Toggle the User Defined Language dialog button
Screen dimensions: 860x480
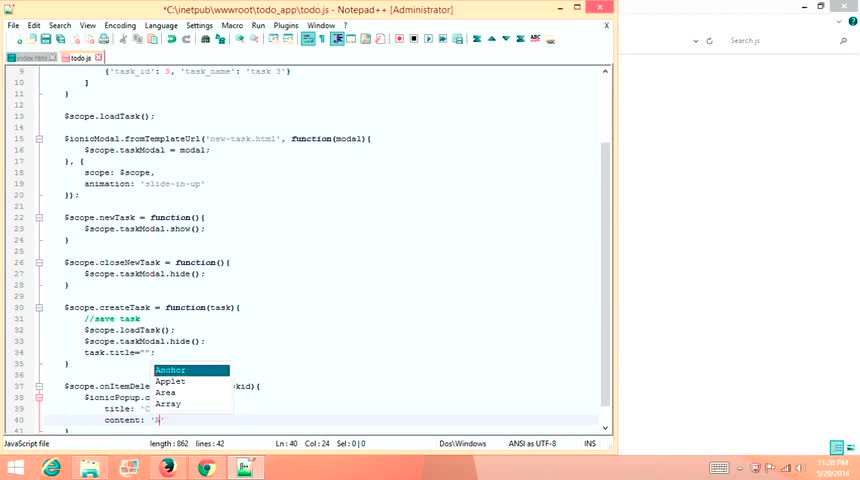351,39
